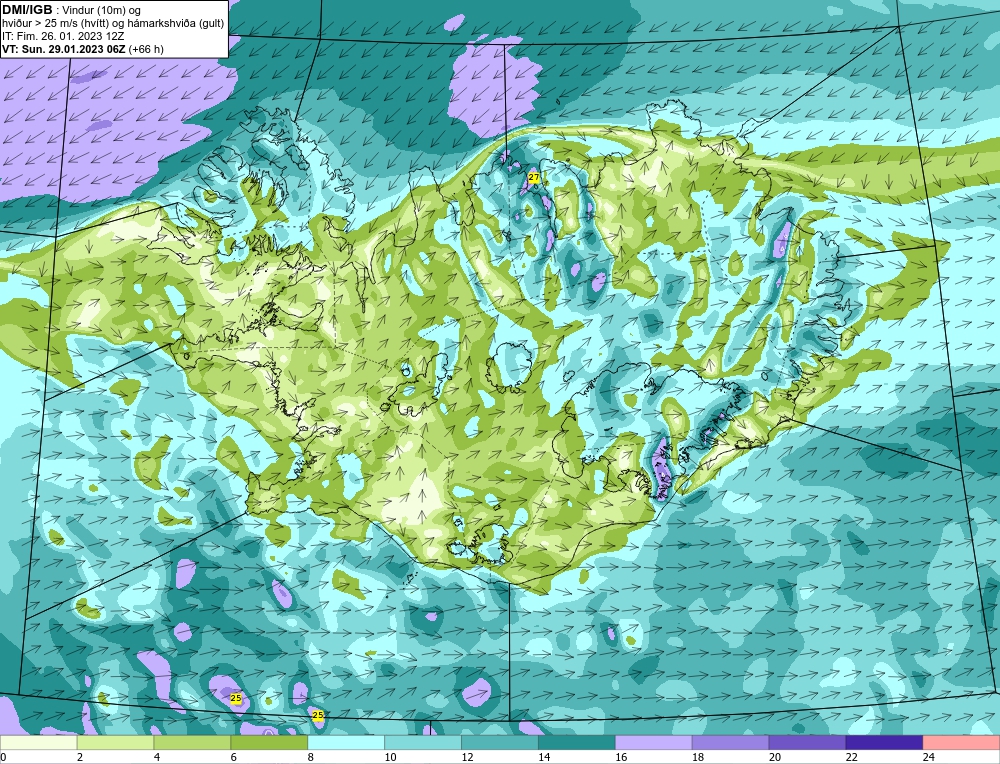Click the legend scale label '14'
The height and width of the screenshot is (764, 1000).
[543, 758]
